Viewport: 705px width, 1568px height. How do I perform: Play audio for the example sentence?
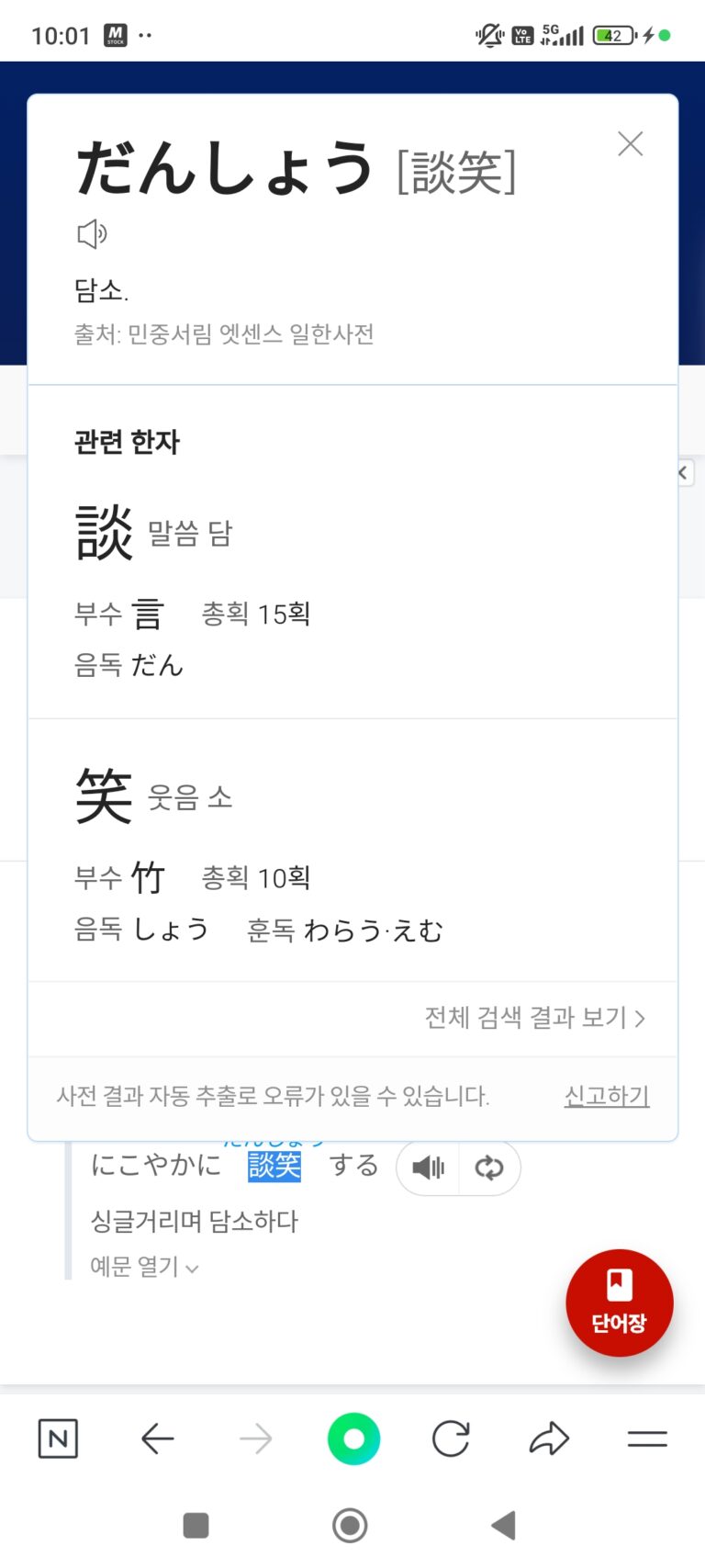428,1168
